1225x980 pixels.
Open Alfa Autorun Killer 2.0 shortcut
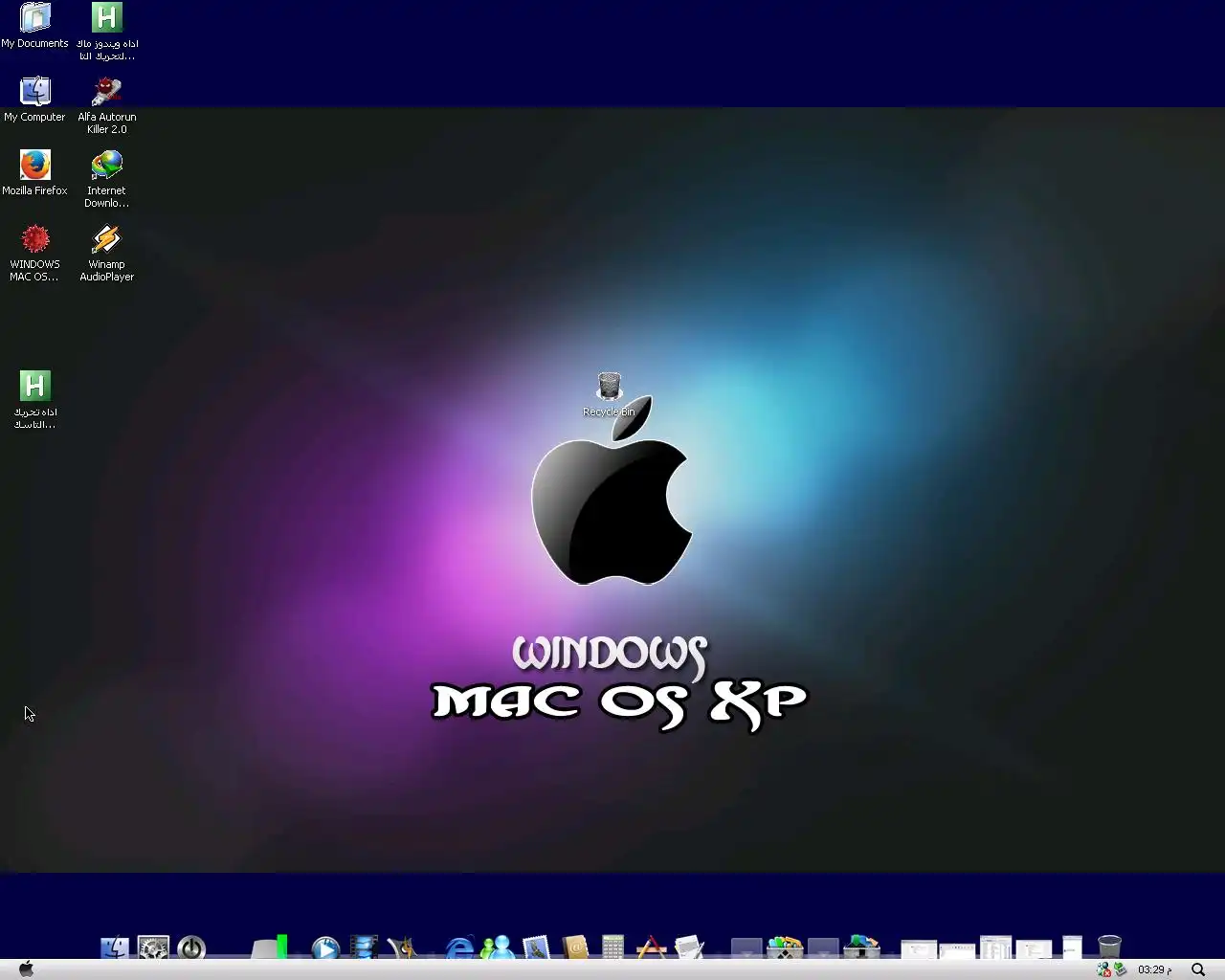click(106, 105)
